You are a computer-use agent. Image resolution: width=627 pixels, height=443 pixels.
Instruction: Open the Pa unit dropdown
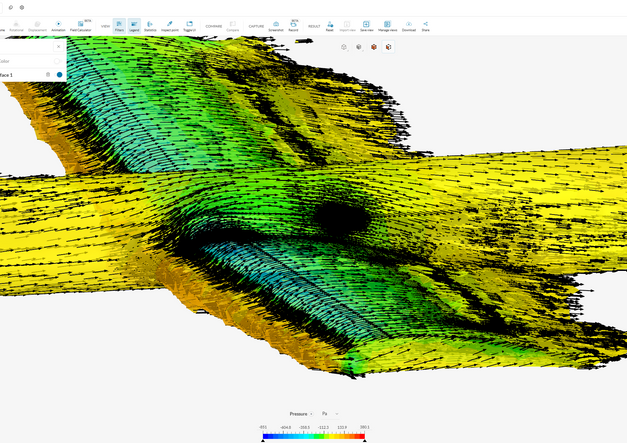click(x=330, y=414)
